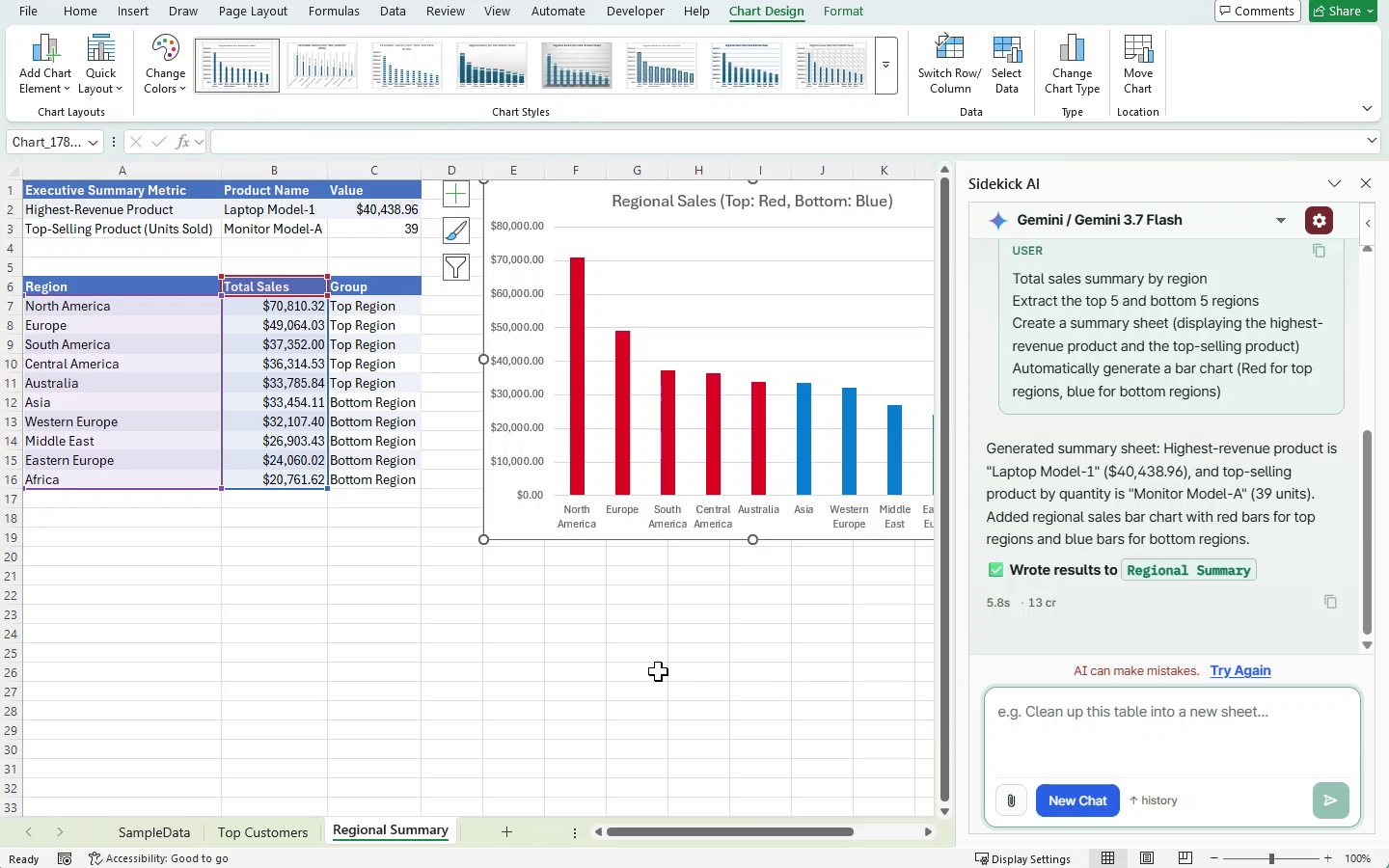1389x868 pixels.
Task: Open Sidekick AI settings gear
Action: [1319, 220]
